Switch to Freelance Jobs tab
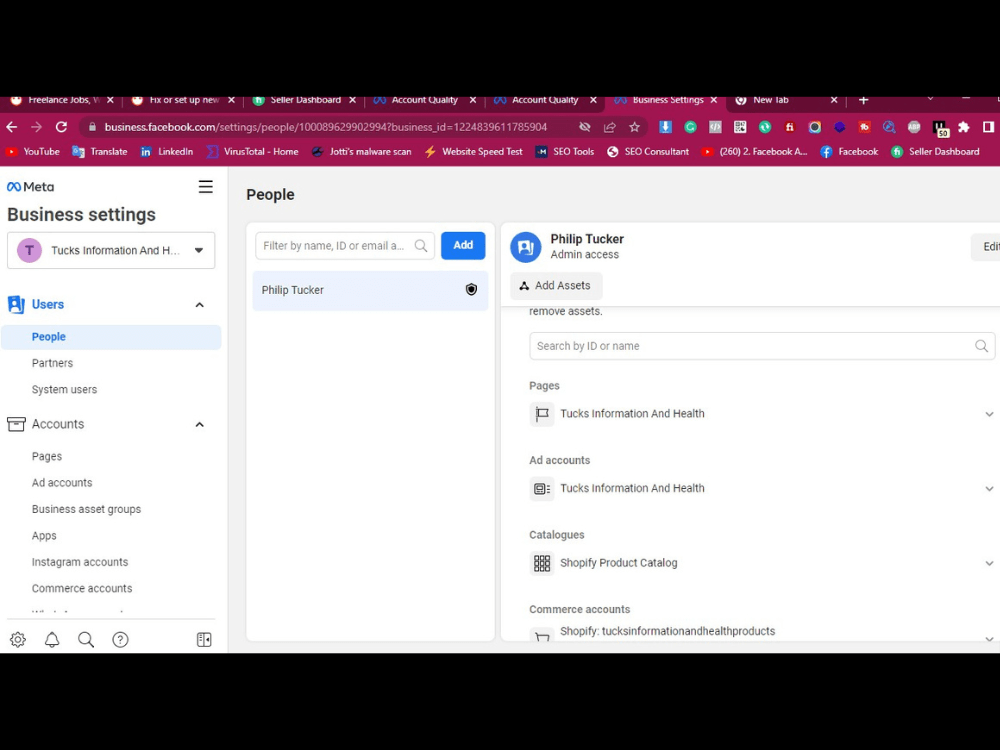Screen dimensions: 1000x750 [64, 100]
